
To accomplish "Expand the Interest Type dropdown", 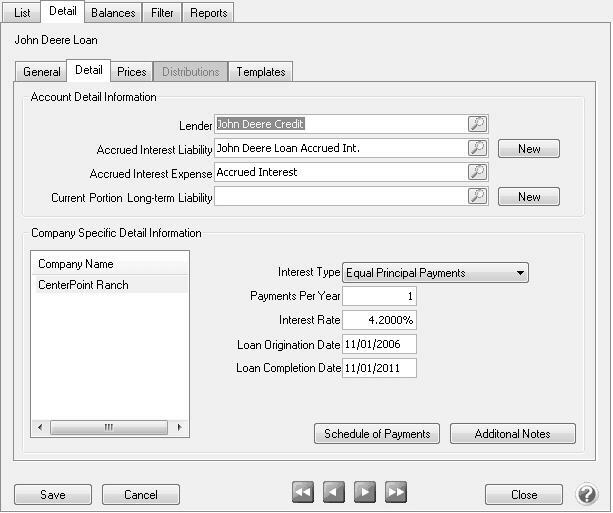I will tap(520, 272).
